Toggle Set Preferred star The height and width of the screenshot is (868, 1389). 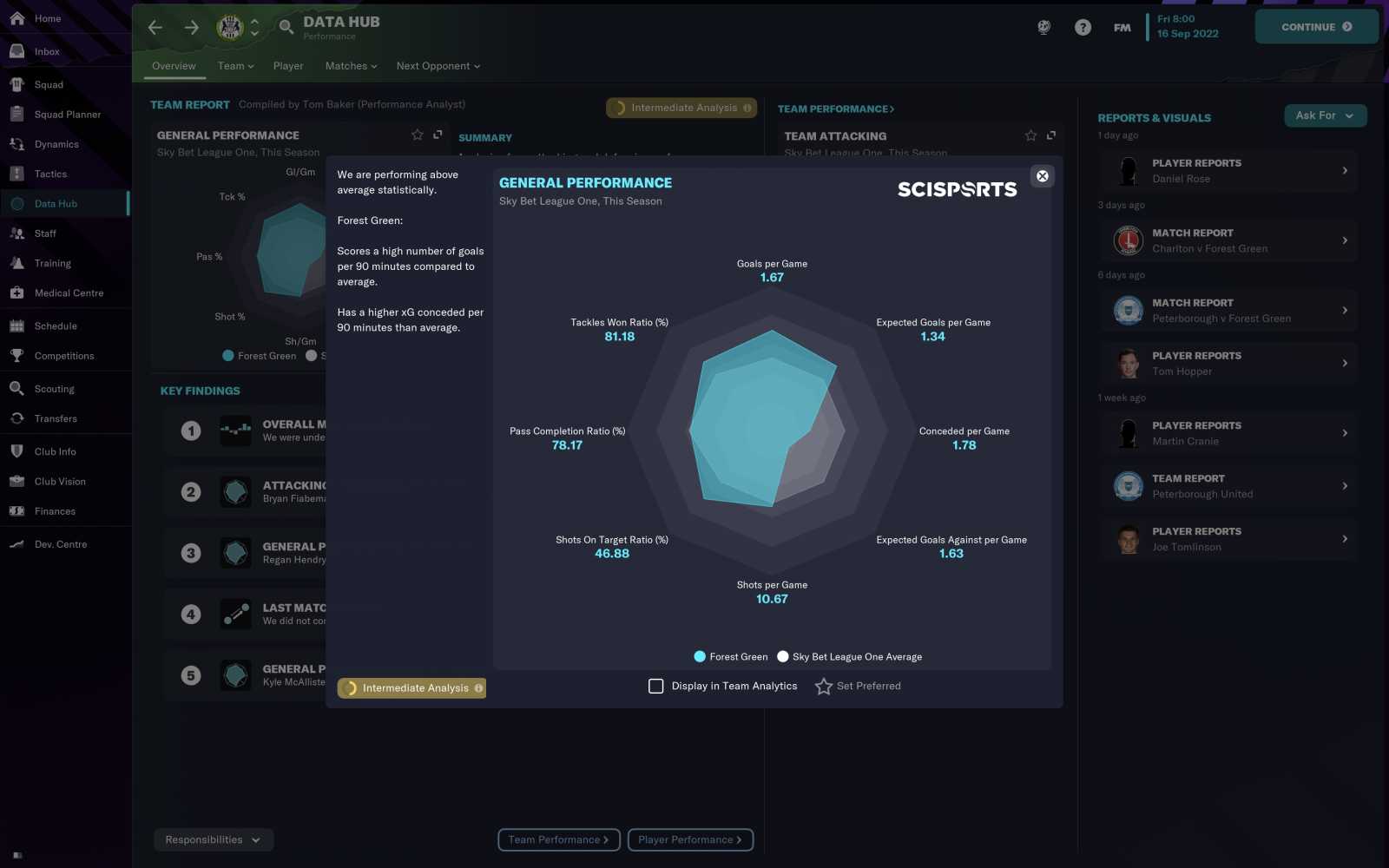coord(824,687)
